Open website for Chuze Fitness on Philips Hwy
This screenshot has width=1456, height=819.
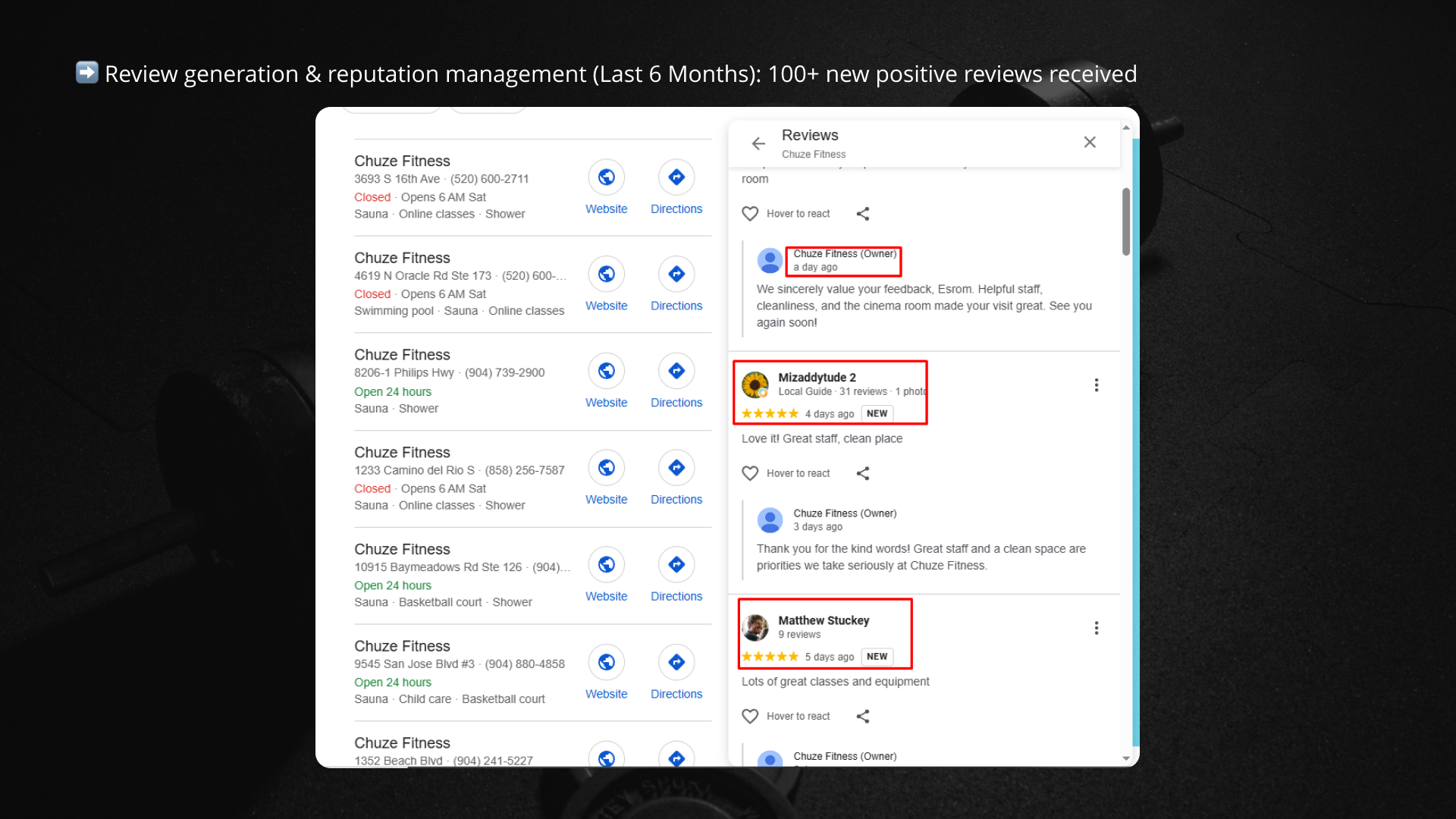point(607,371)
